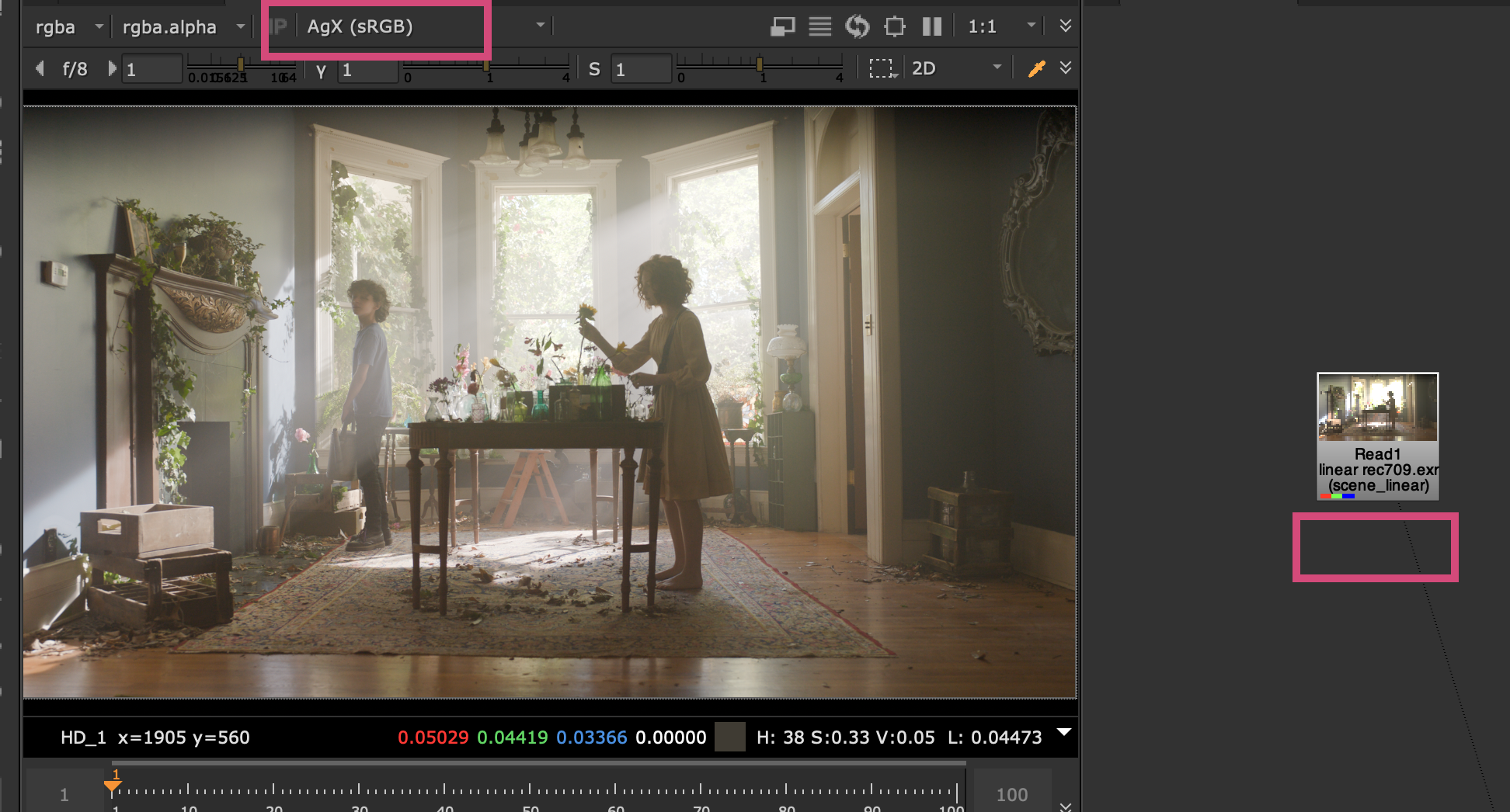Click the gamma γ toggle button
Viewport: 1510px width, 812px height.
321,69
